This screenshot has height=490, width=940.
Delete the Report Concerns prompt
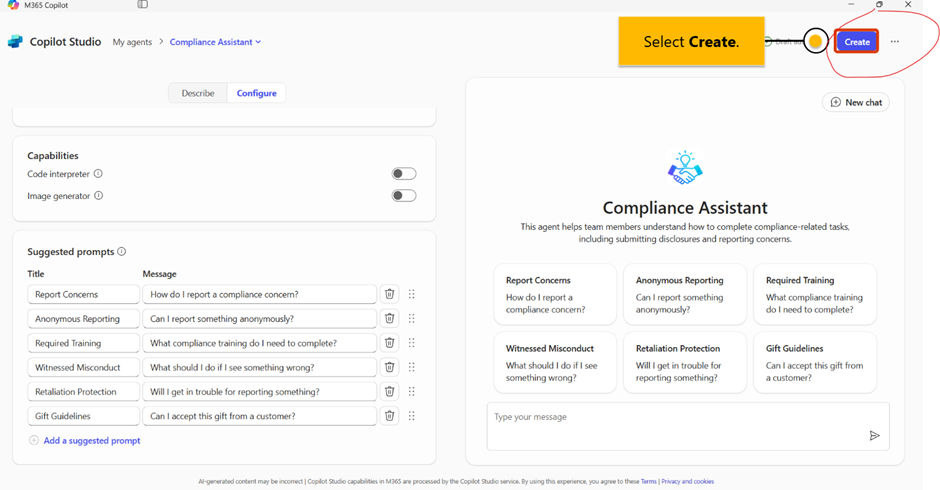coord(390,294)
